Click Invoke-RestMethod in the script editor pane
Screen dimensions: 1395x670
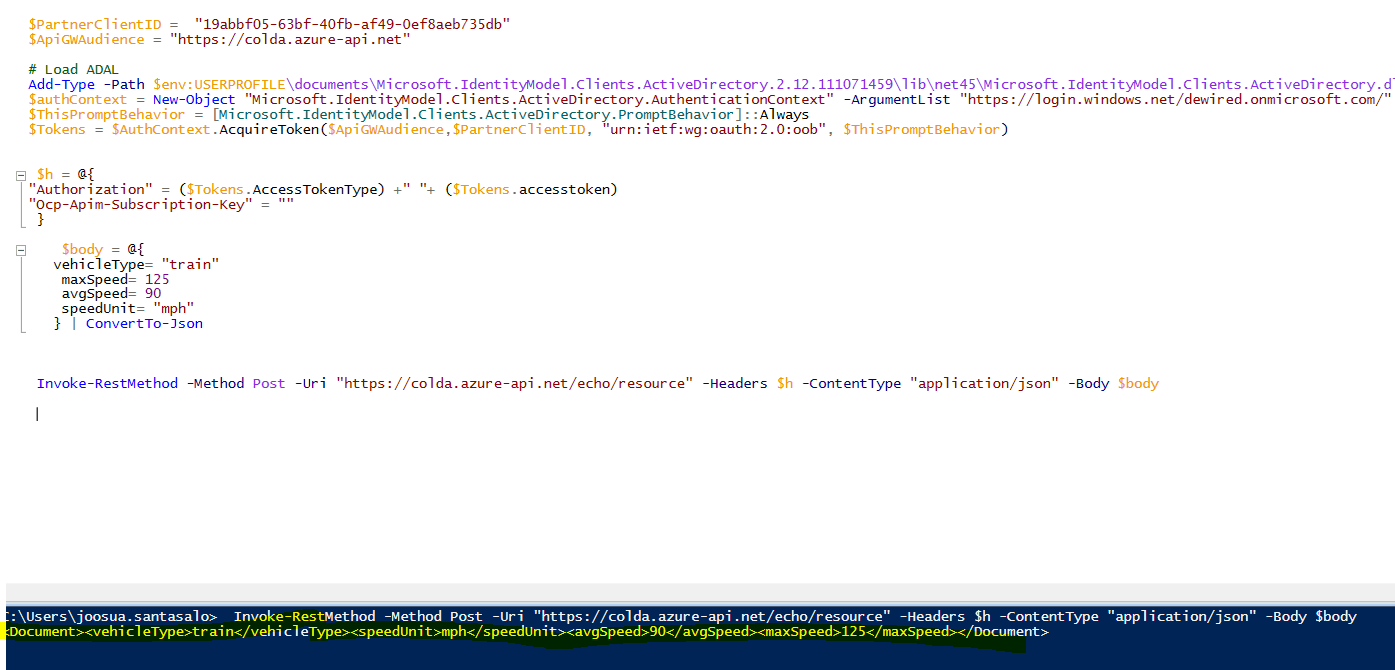click(x=107, y=383)
